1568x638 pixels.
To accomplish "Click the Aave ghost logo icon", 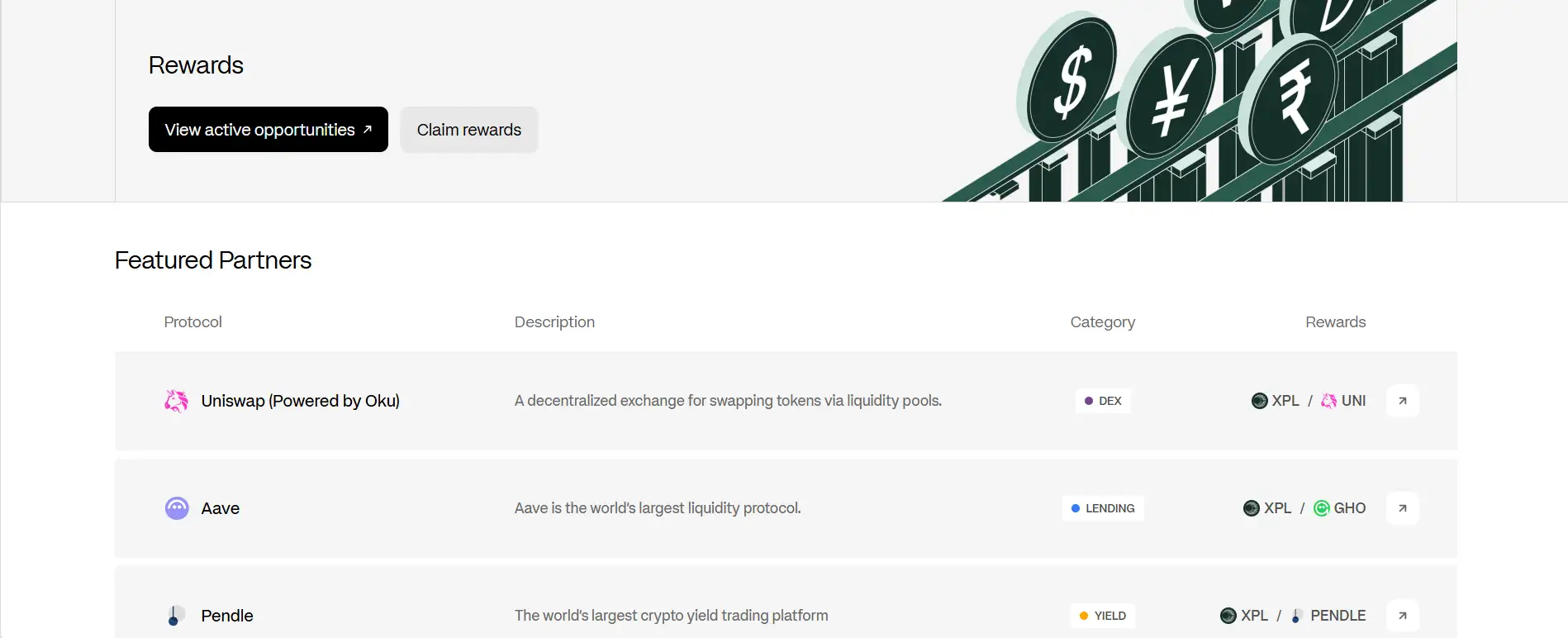I will pyautogui.click(x=177, y=508).
